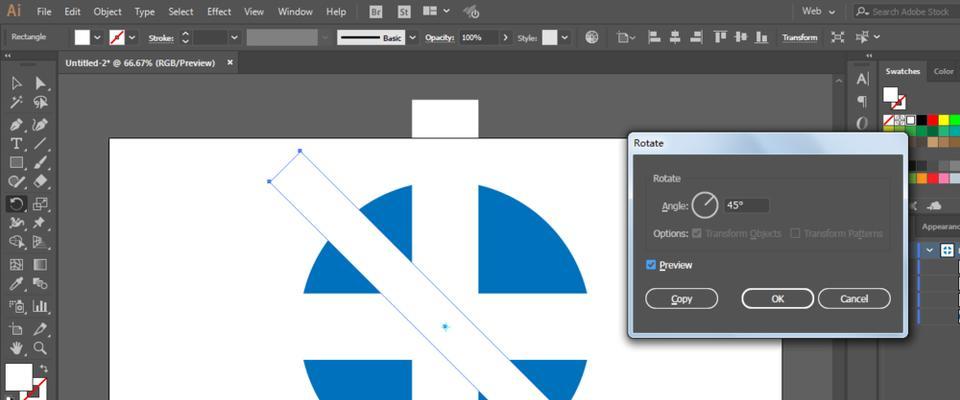
Task: Select the Paintbrush tool
Action: (40, 163)
